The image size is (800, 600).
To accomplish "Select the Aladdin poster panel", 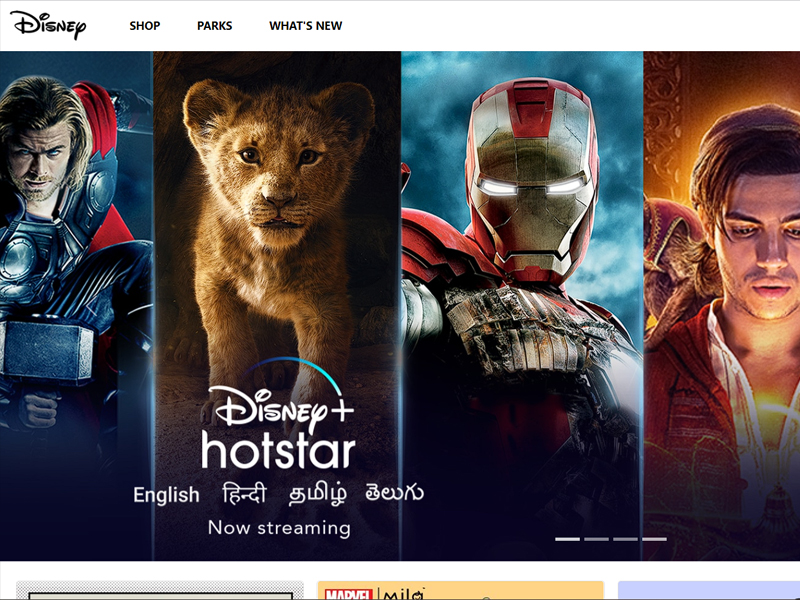I will [722, 250].
